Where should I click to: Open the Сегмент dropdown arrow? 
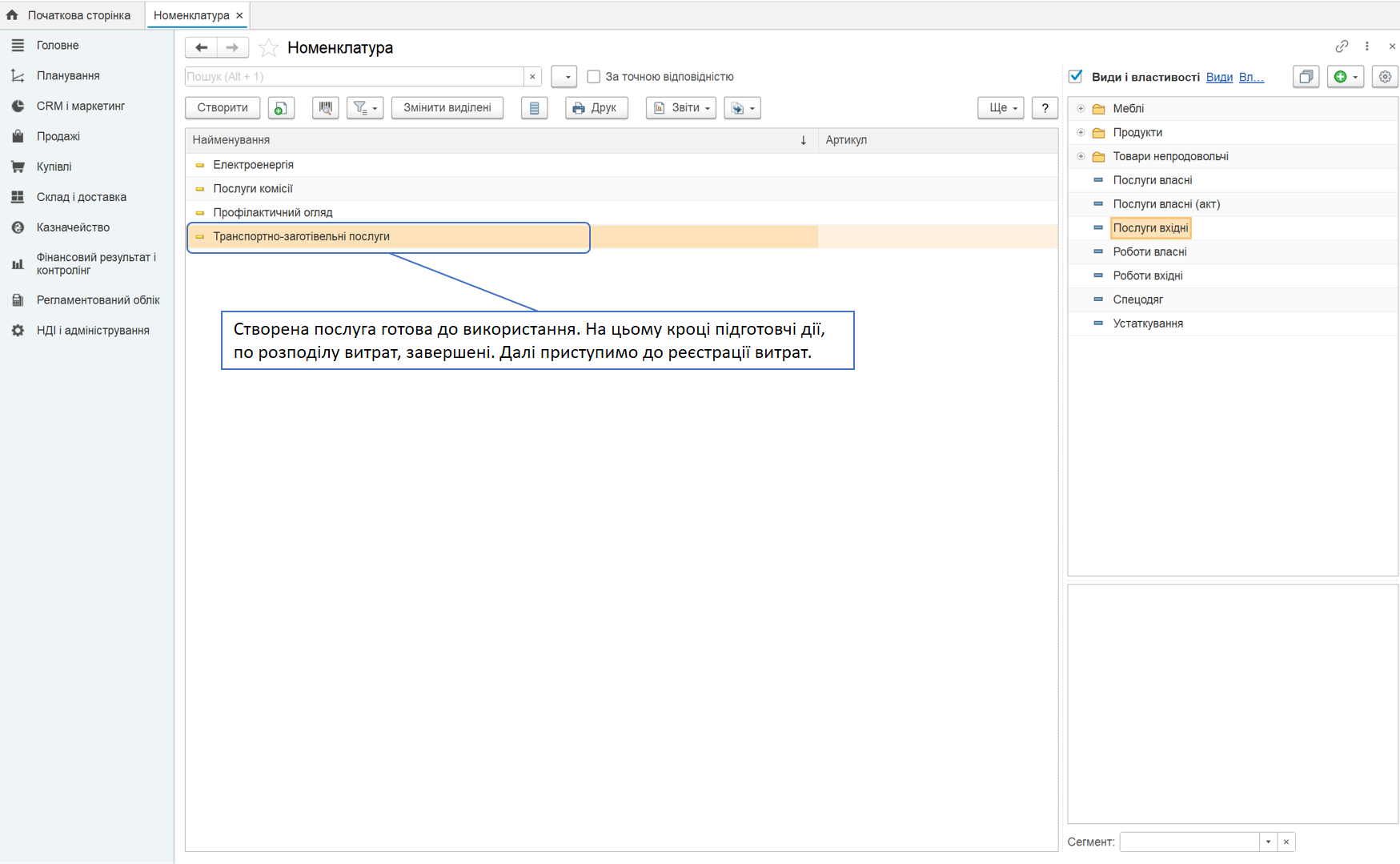point(1268,842)
